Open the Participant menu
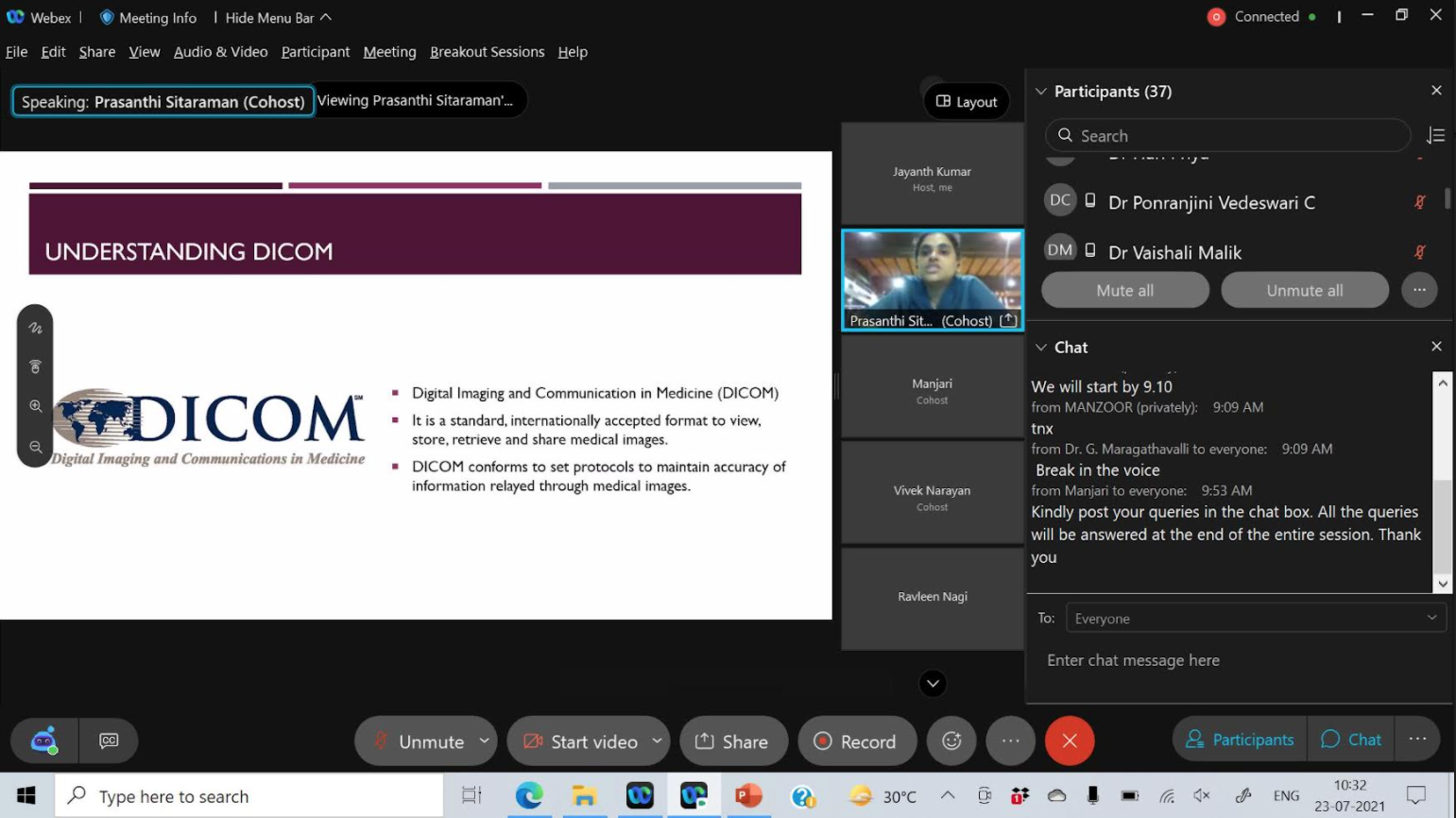 pyautogui.click(x=315, y=52)
